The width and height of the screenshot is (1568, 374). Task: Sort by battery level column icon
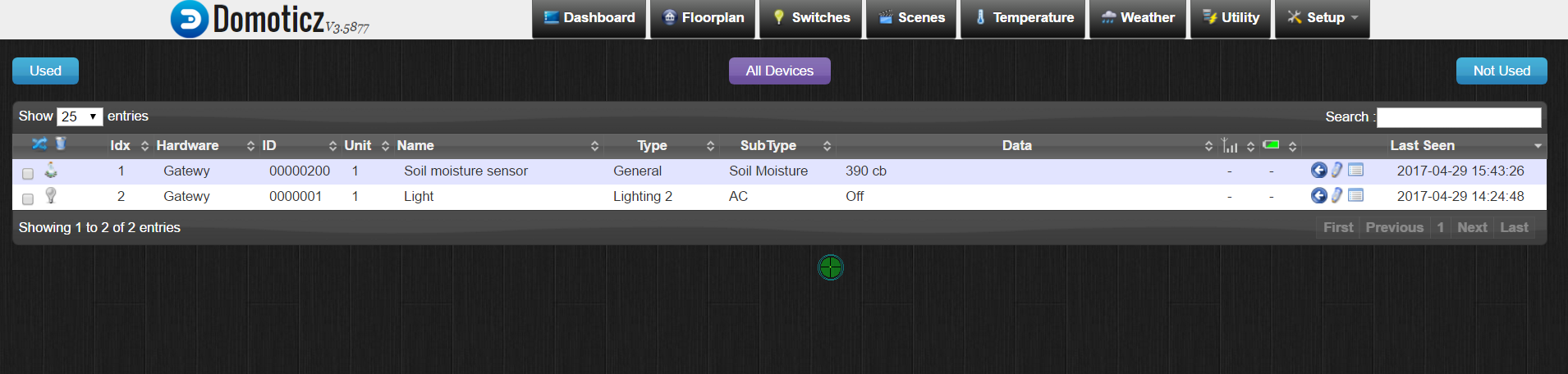coord(1271,145)
